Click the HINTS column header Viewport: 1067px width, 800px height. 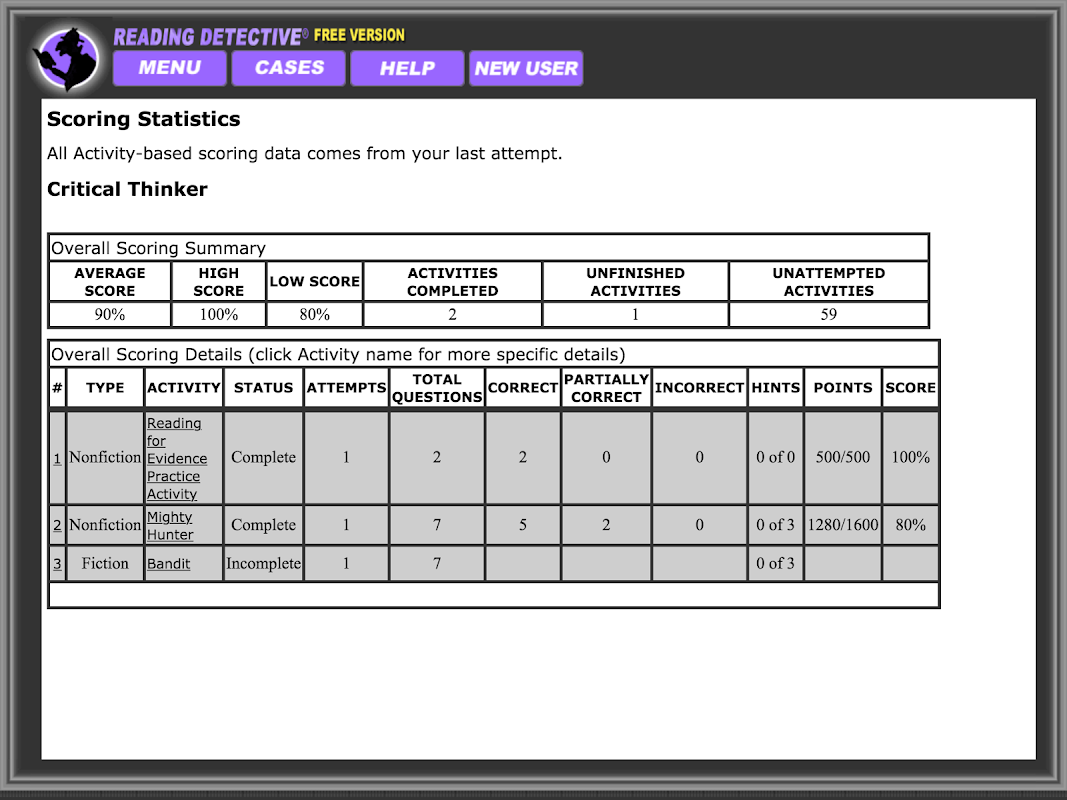click(775, 388)
